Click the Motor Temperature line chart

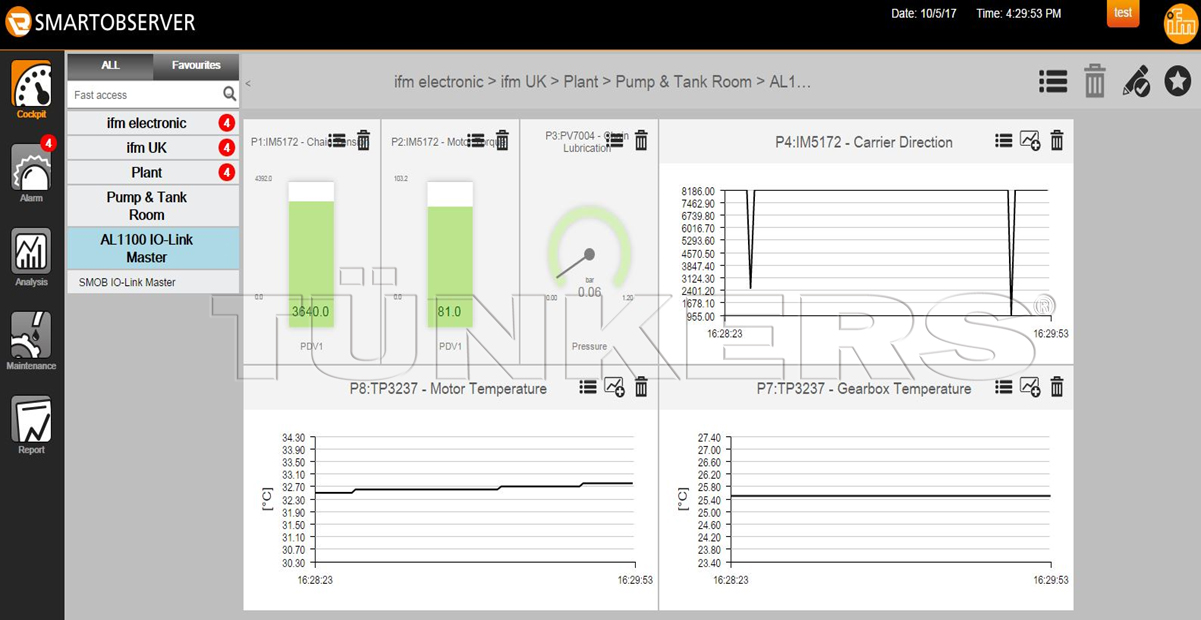pos(473,500)
